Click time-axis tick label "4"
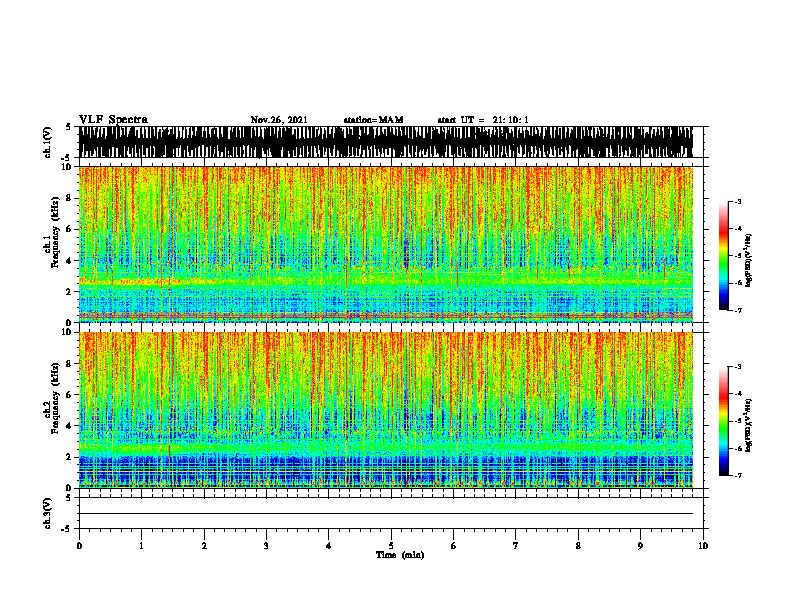The image size is (792, 612). tap(329, 546)
